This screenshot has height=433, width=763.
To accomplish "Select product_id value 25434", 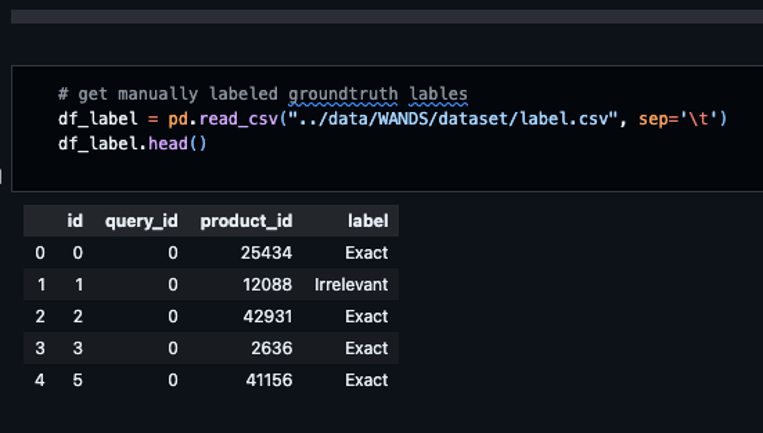I will click(267, 253).
